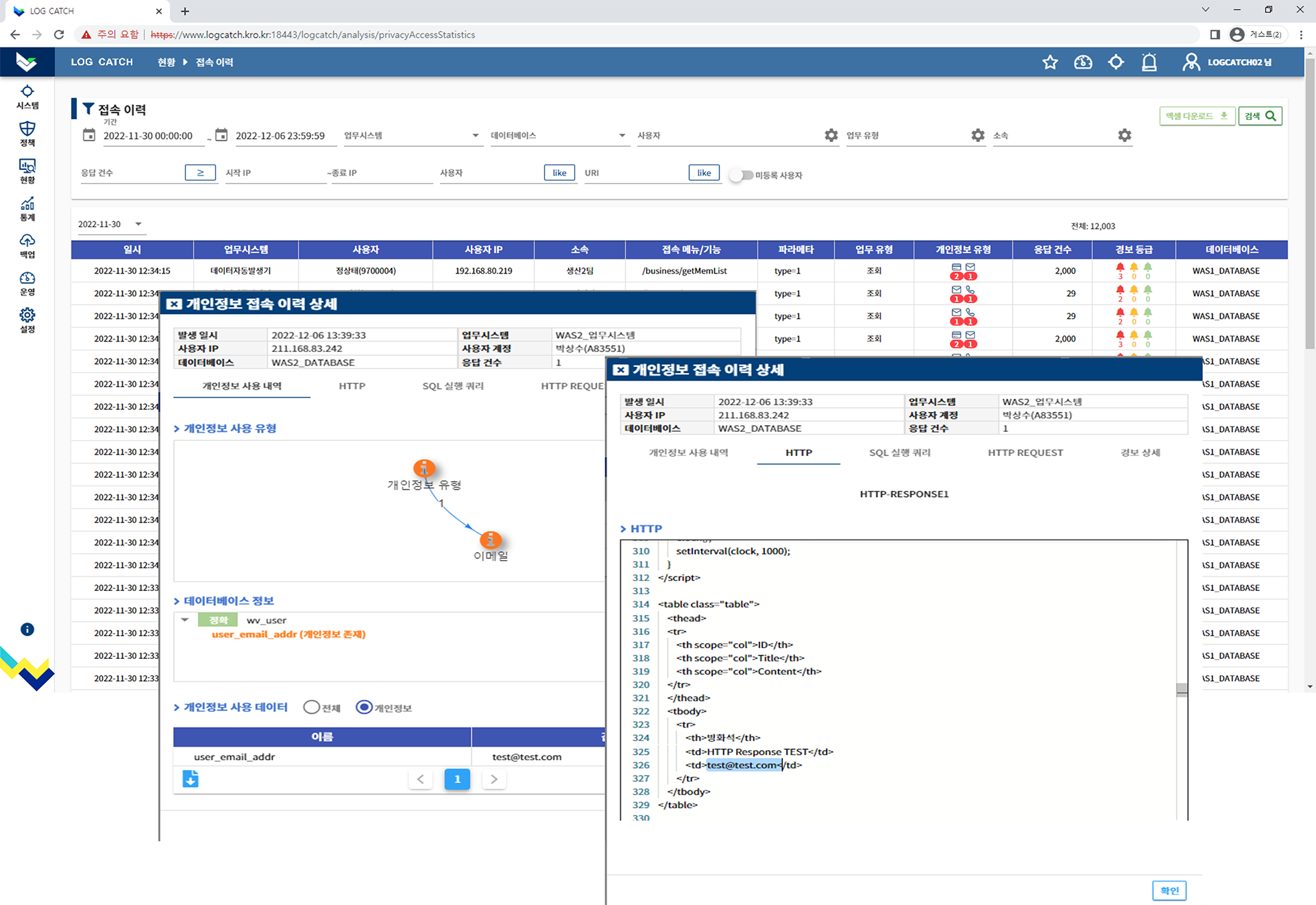Open the 시스템 sidebar menu
Image resolution: width=1316 pixels, height=905 pixels.
coord(27,97)
